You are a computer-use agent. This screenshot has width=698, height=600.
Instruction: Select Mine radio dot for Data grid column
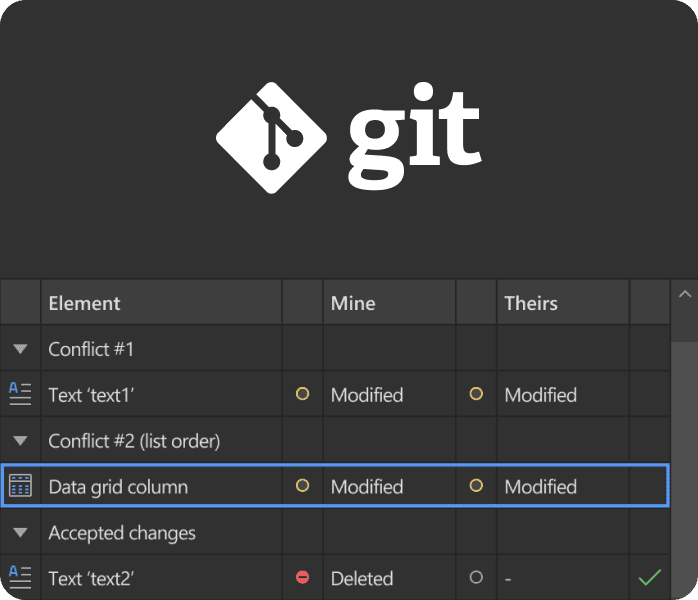(x=302, y=486)
